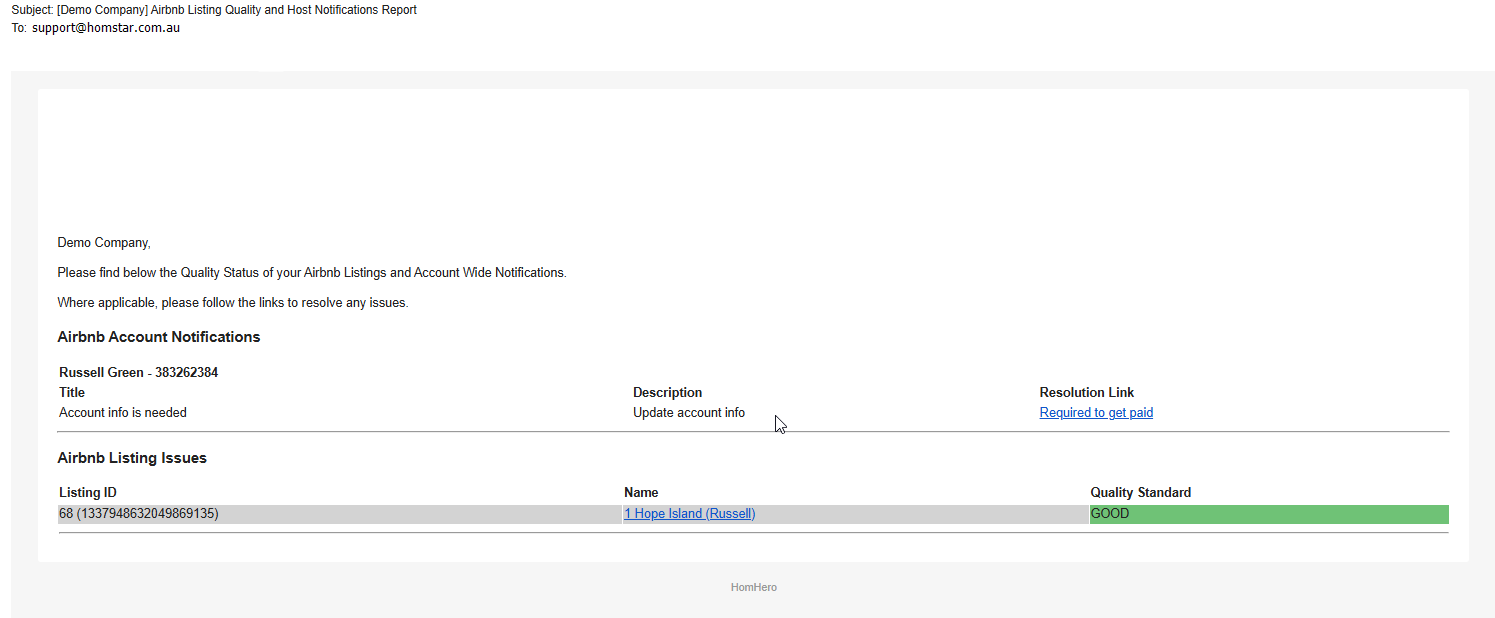Select the listing ID 68 cell

[x=139, y=514]
